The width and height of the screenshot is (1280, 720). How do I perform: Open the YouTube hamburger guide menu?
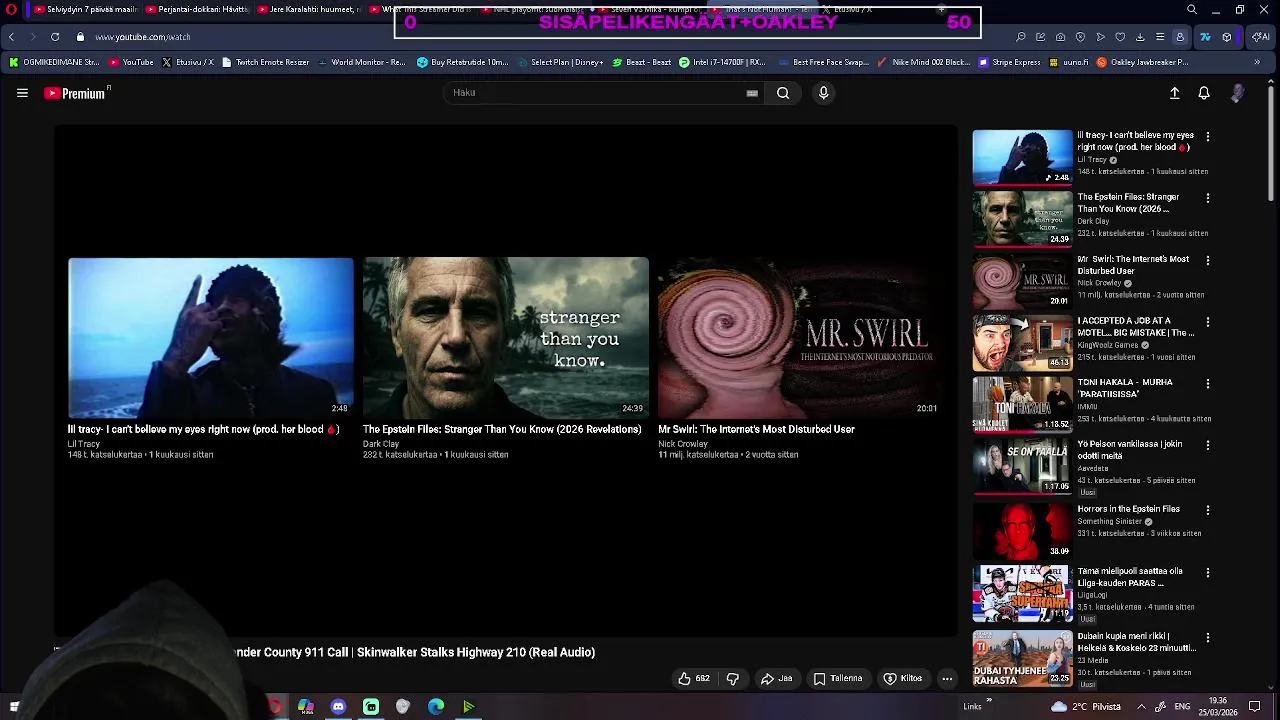pyautogui.click(x=22, y=93)
